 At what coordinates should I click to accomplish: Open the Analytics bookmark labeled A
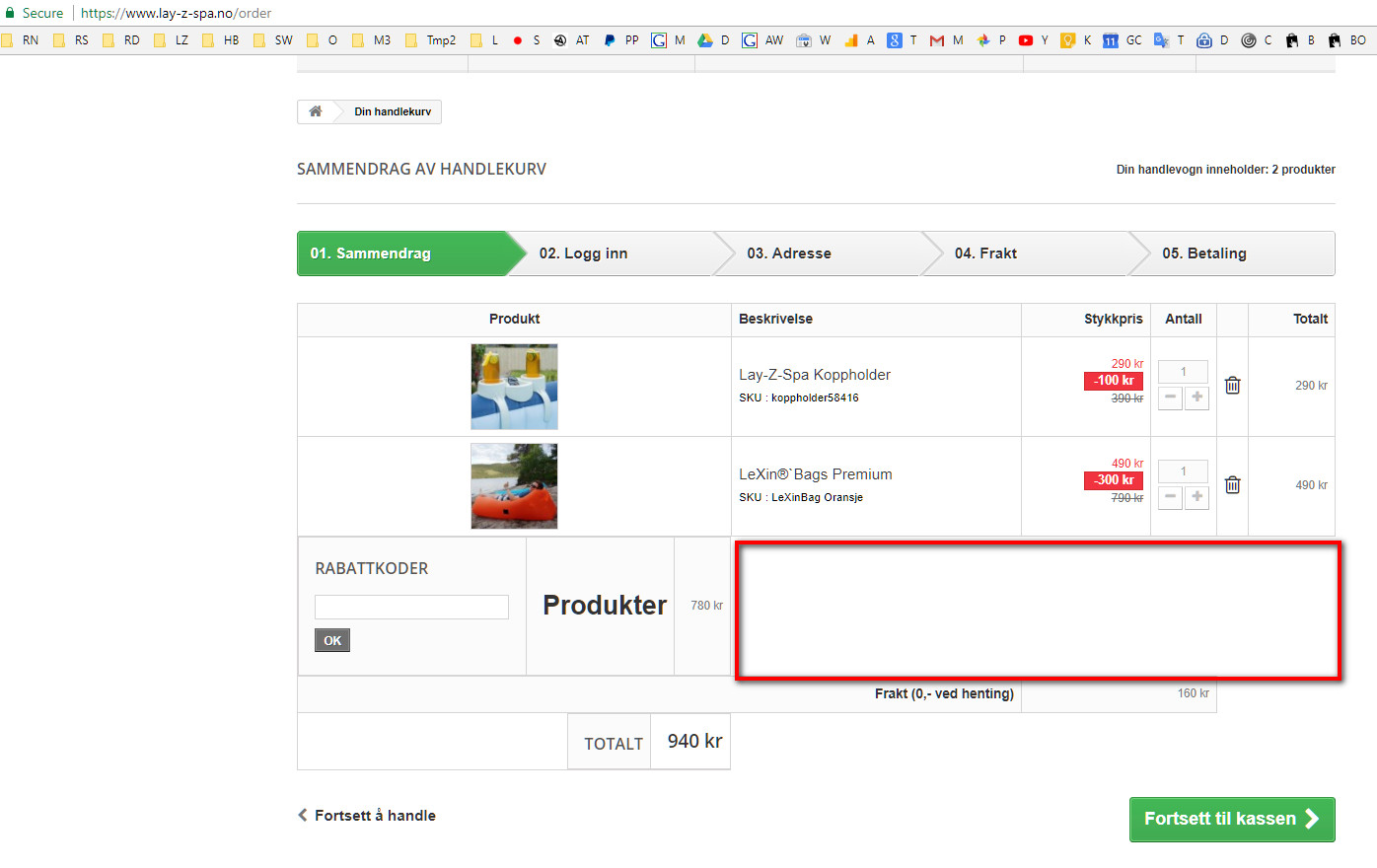point(859,40)
